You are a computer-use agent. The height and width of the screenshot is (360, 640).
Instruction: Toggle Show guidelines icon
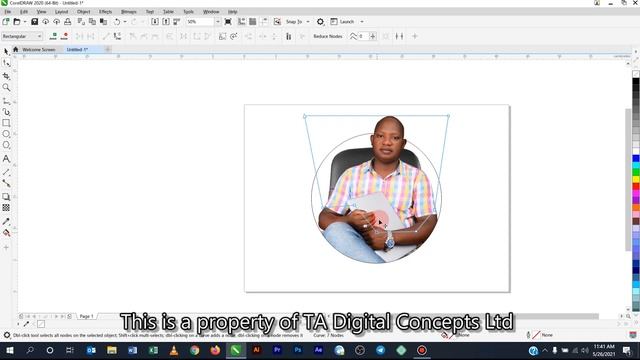[264, 22]
